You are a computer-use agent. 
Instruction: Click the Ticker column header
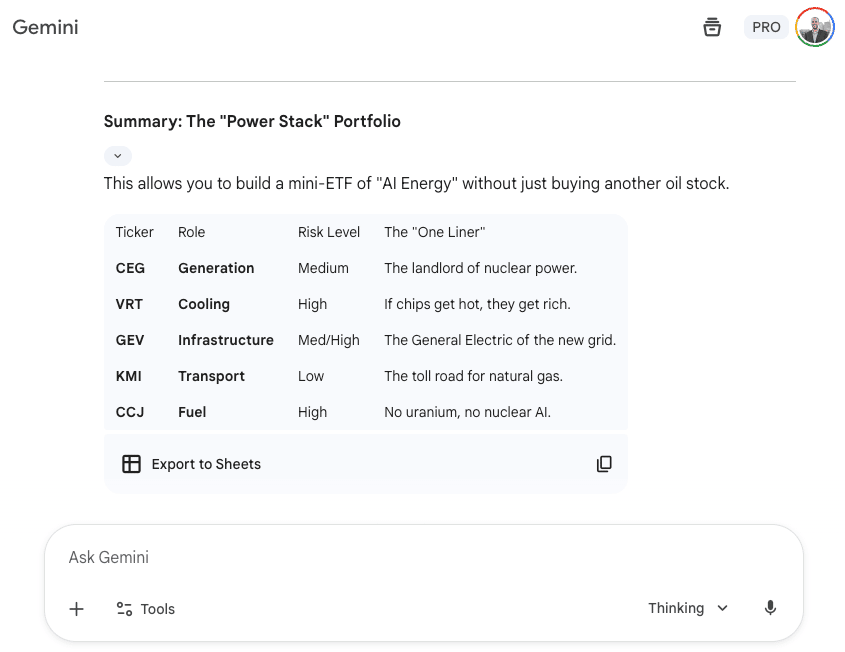coord(135,232)
